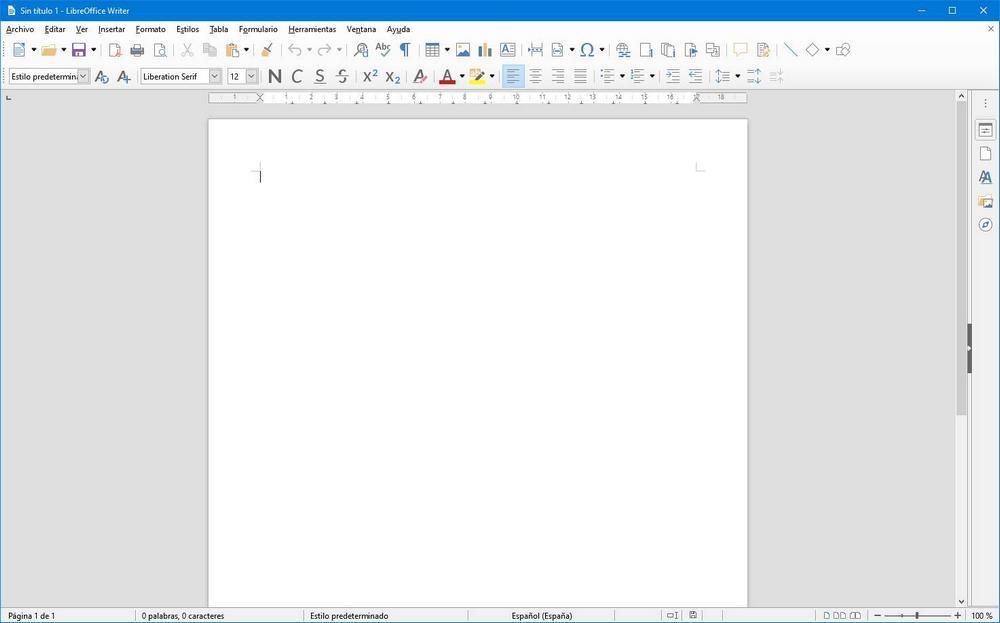The image size is (1000, 623).
Task: Click the zoom slider handle
Action: (x=917, y=615)
